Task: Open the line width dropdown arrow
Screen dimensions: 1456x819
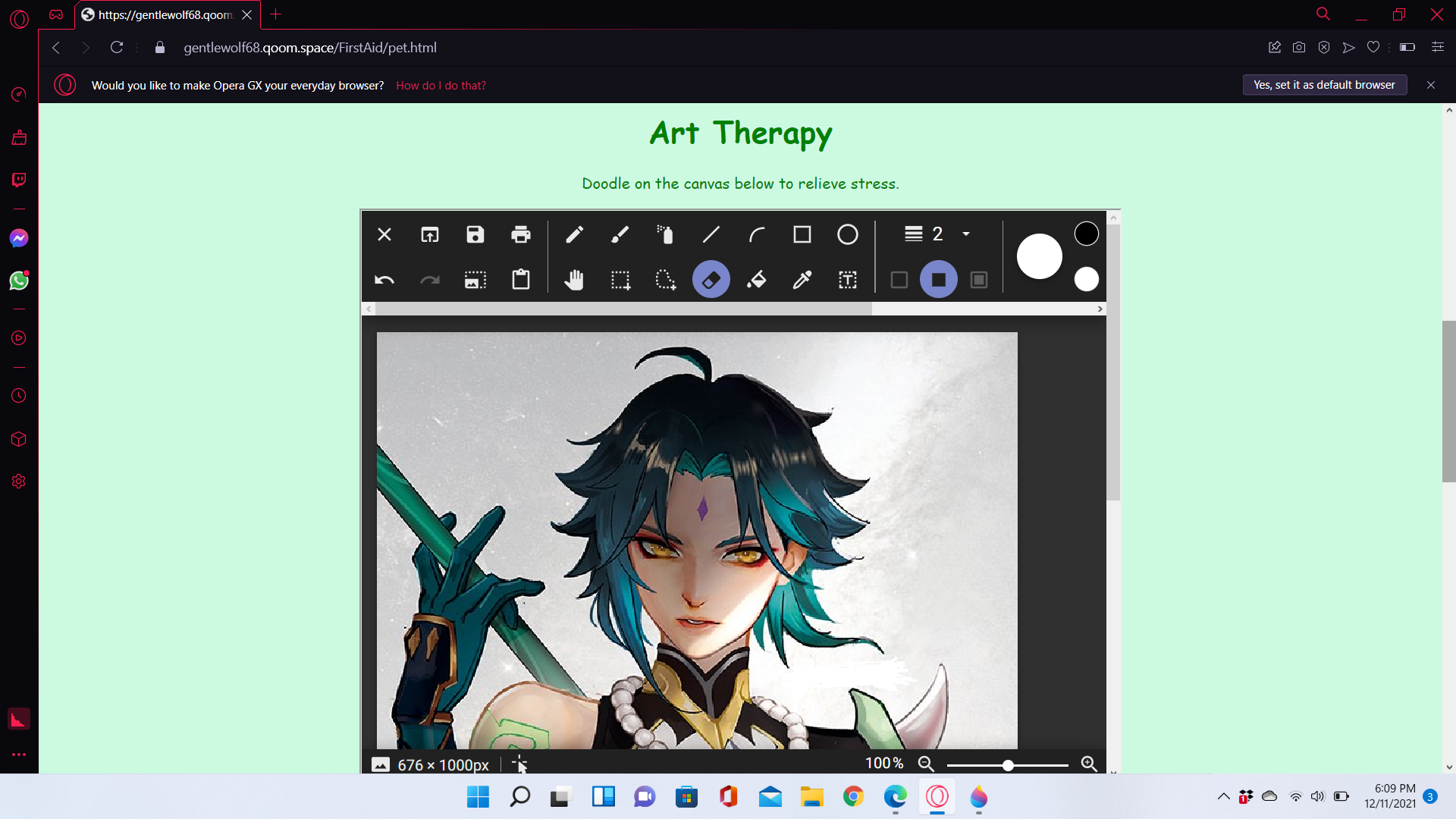Action: coord(966,234)
